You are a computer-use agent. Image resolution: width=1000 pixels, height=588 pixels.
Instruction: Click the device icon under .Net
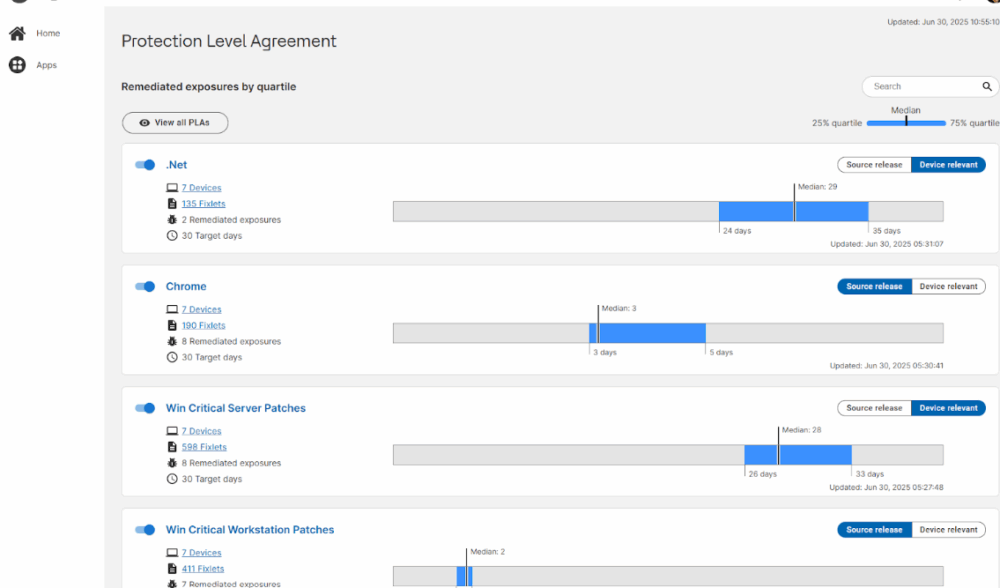tap(172, 188)
